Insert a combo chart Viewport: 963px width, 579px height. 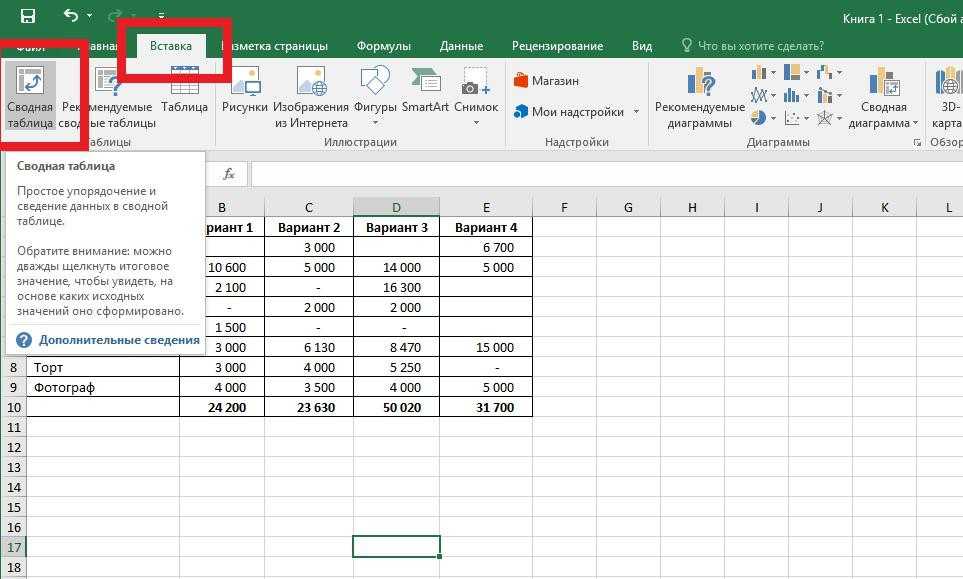(829, 95)
